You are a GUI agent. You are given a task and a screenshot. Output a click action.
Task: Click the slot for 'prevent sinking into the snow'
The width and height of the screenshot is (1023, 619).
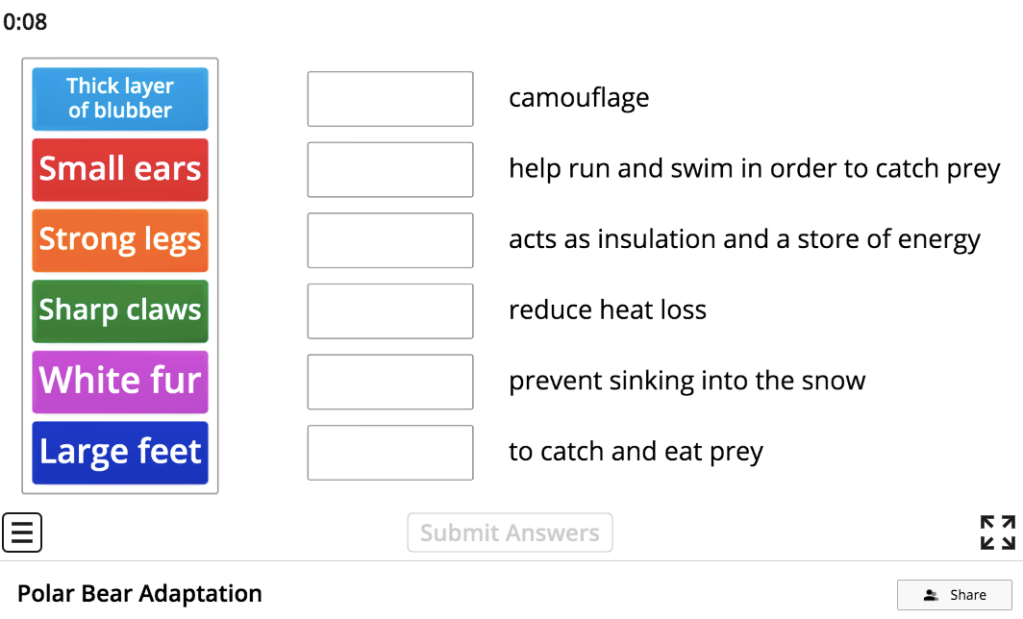[x=390, y=381]
